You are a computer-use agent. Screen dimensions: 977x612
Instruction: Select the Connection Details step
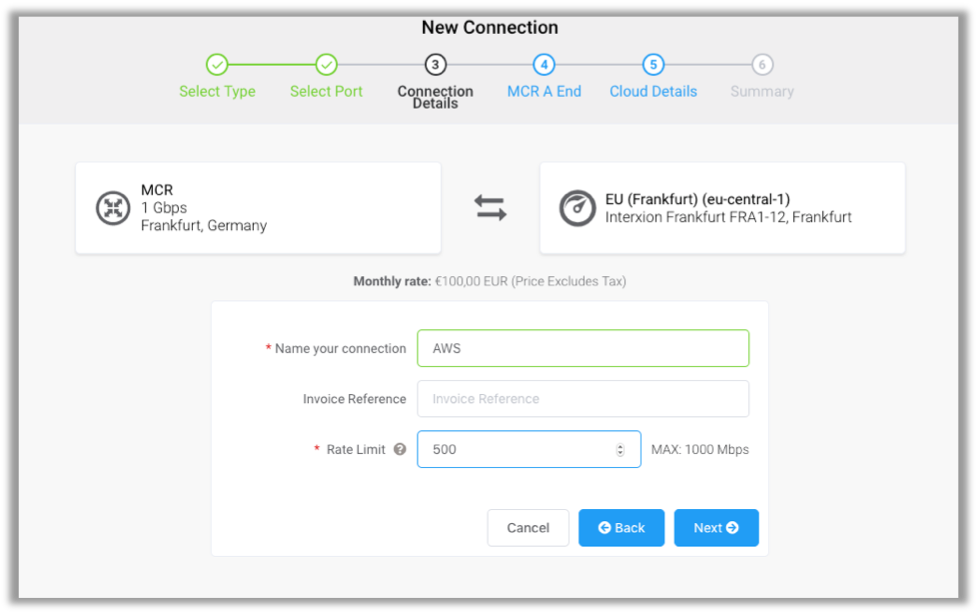click(x=435, y=63)
